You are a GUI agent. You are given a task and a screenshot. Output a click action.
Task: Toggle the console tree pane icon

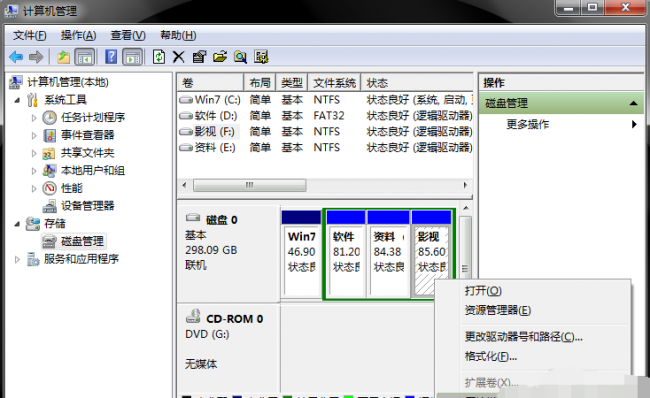pos(85,57)
